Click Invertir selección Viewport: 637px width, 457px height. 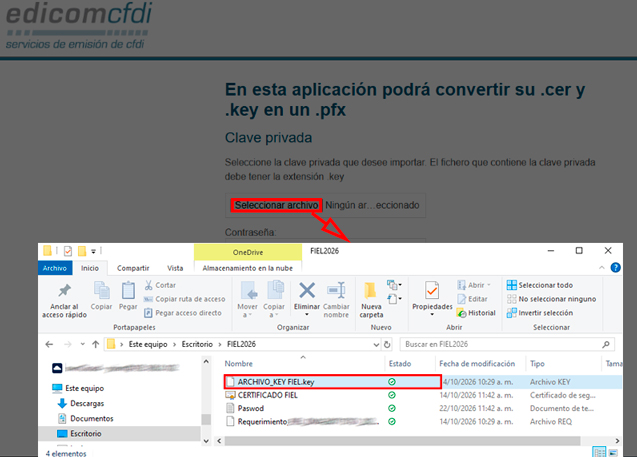point(540,313)
